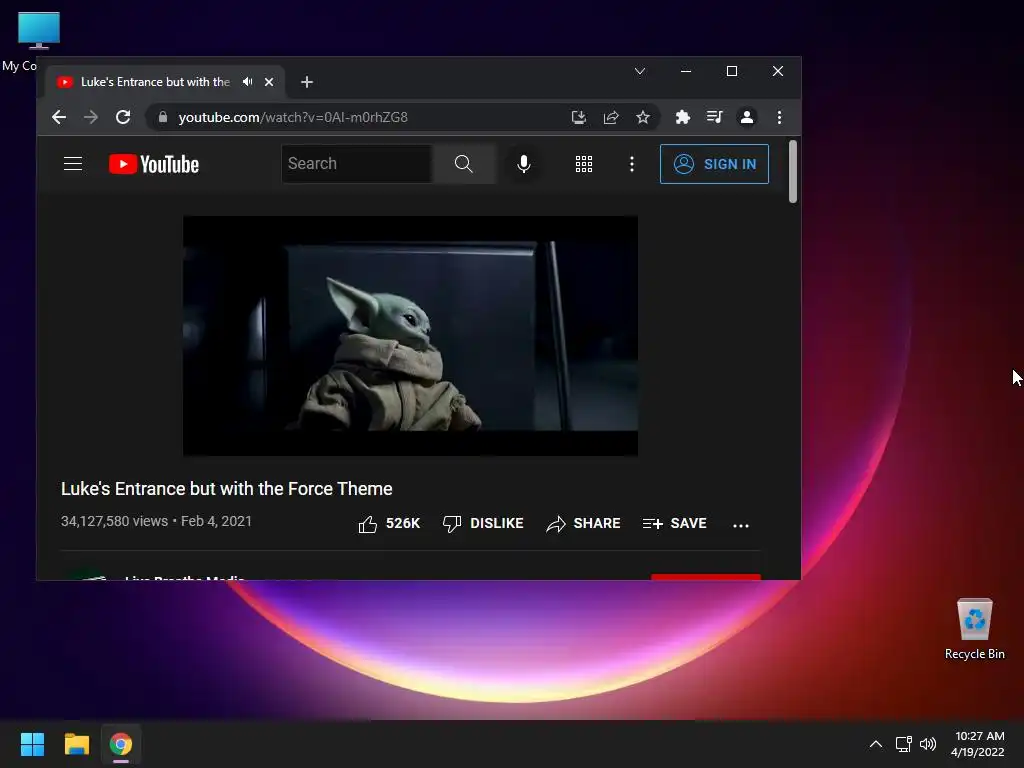Click the network icon in system tray

(x=903, y=744)
